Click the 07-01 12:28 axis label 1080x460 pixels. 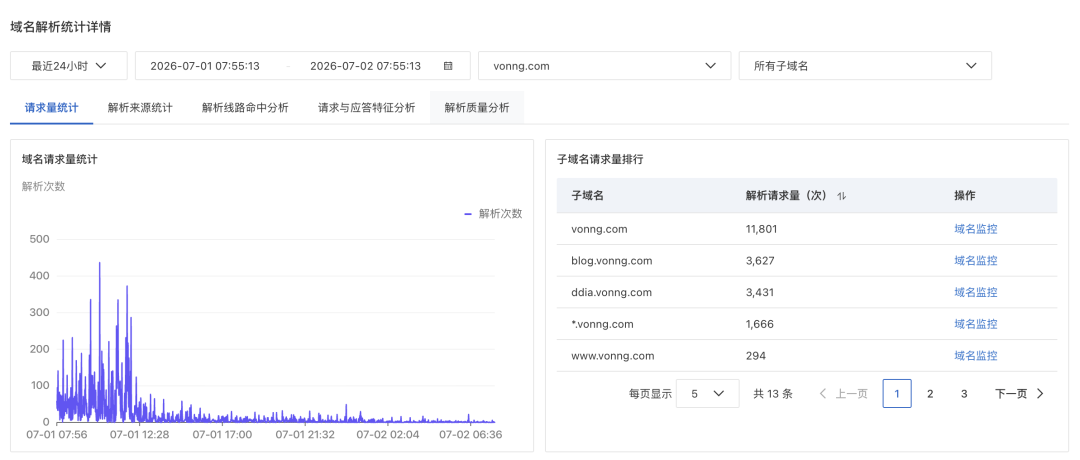(x=139, y=435)
